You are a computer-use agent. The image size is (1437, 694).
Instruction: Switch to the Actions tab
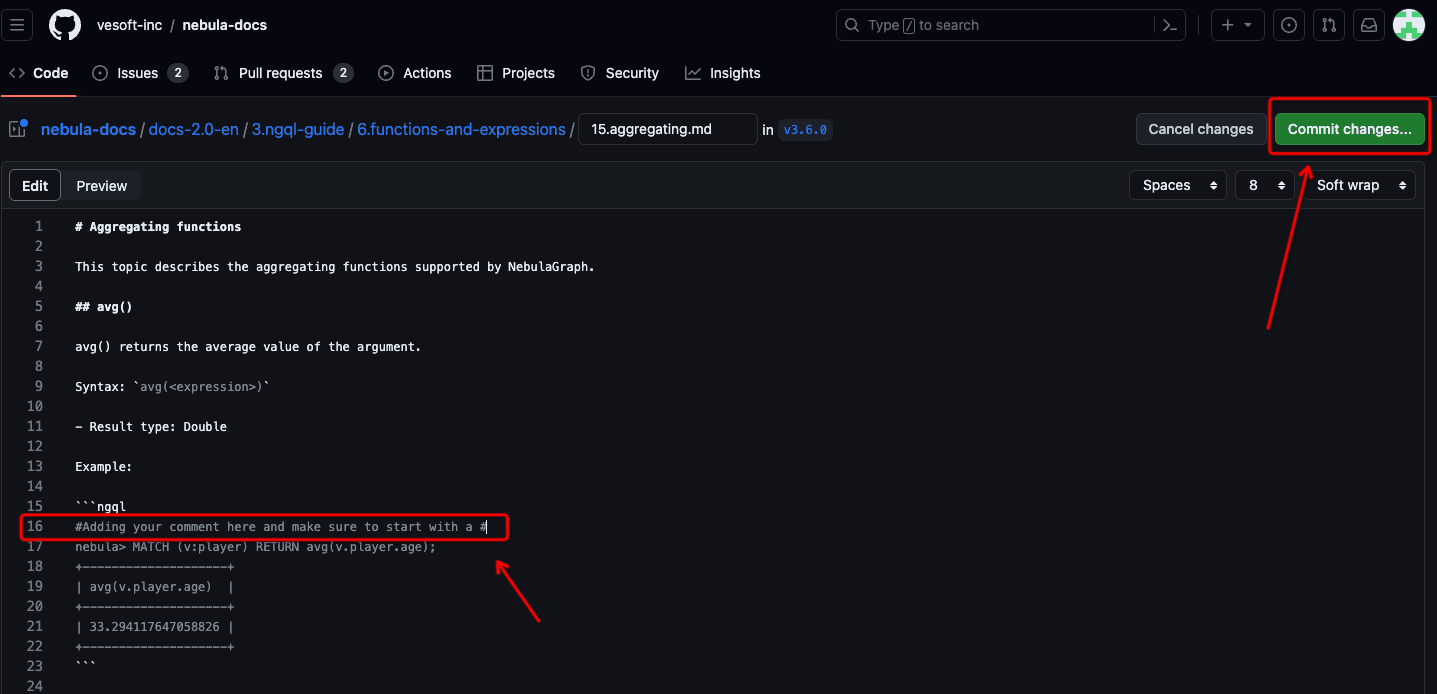pyautogui.click(x=415, y=73)
